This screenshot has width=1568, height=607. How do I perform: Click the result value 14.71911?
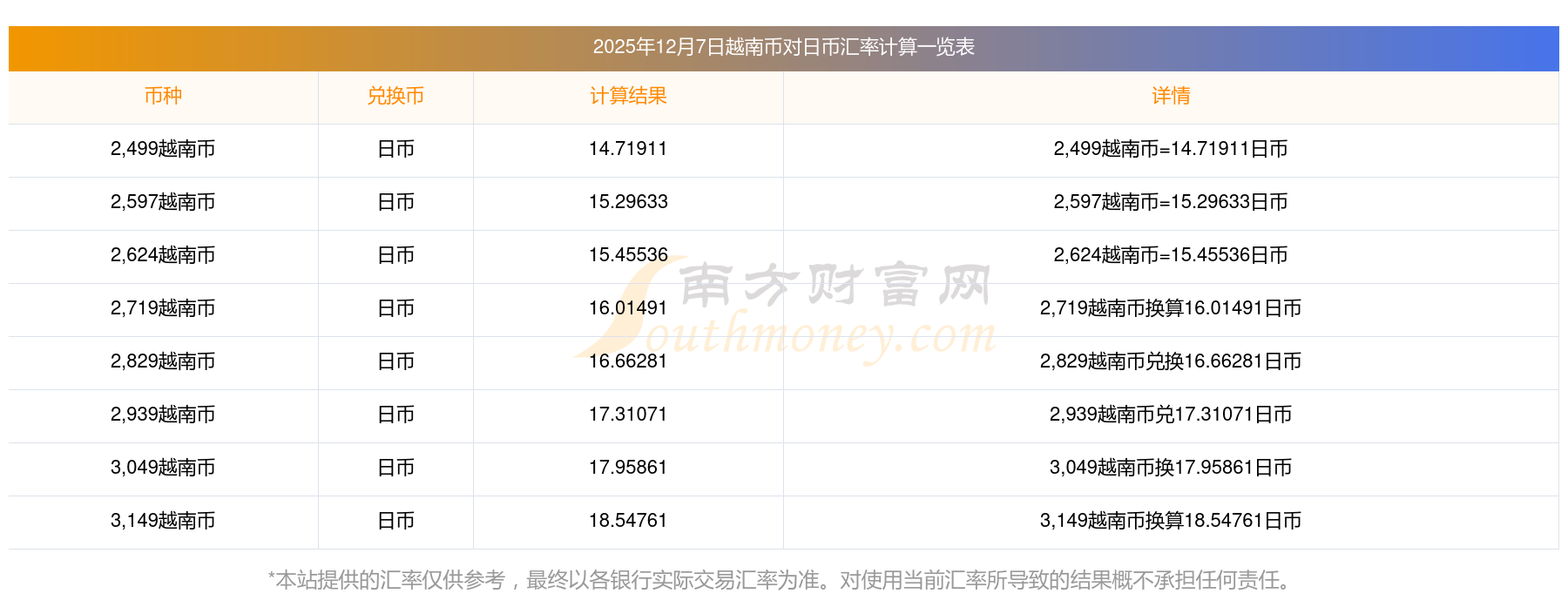[628, 149]
